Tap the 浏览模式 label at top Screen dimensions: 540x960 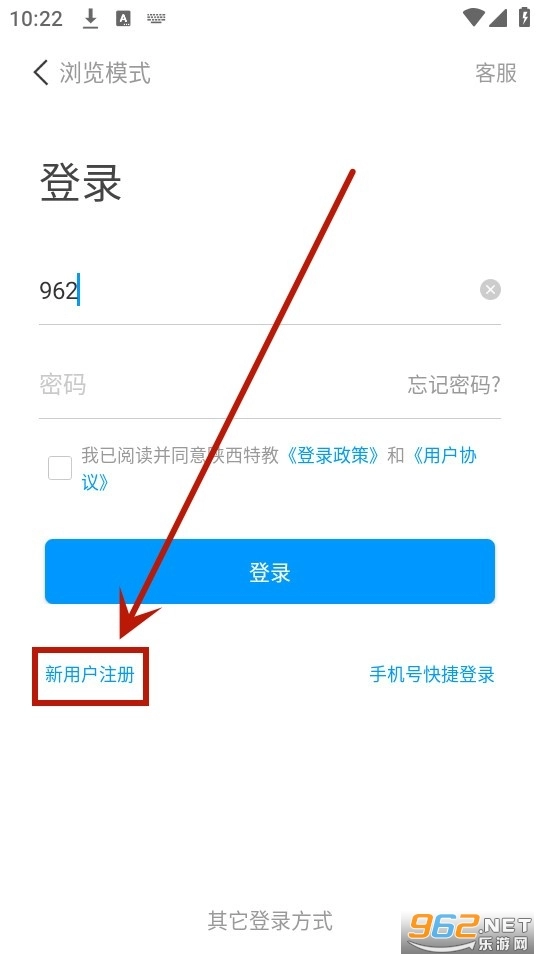coord(105,73)
